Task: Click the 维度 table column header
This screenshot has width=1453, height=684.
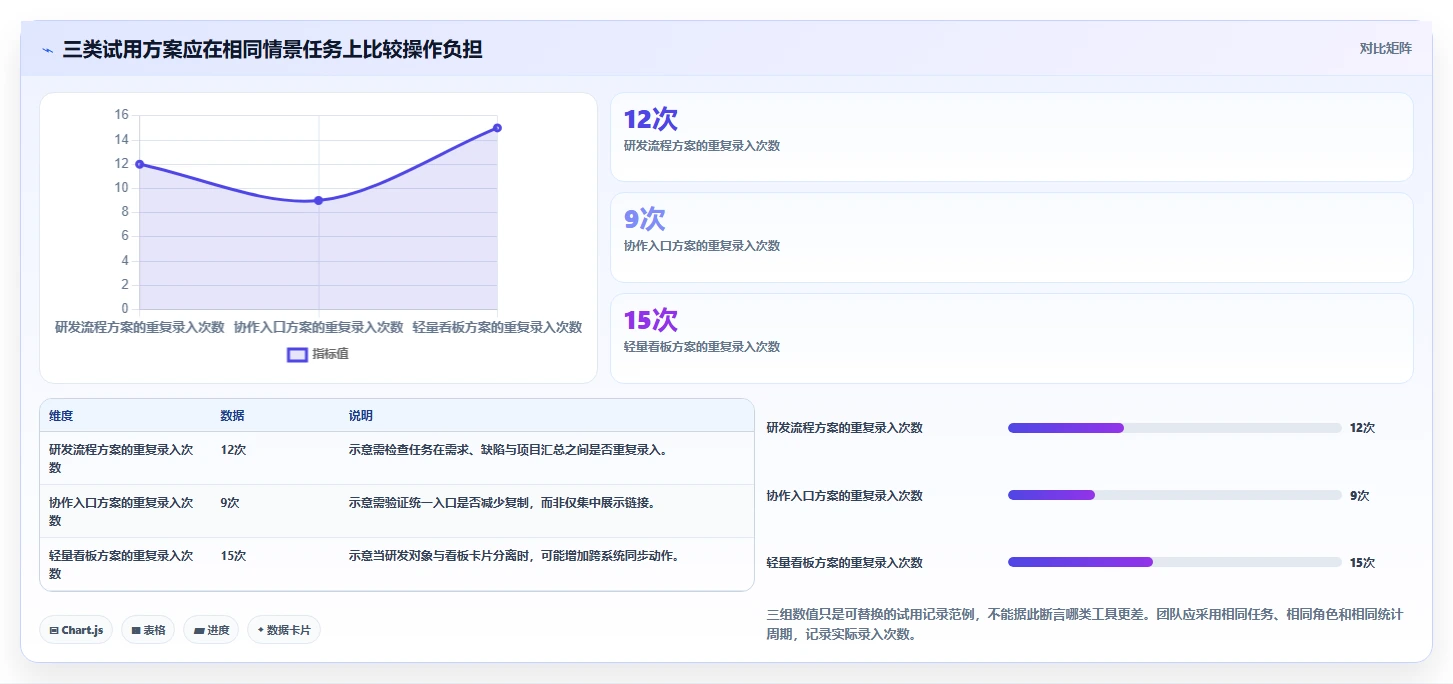Action: coord(61,416)
